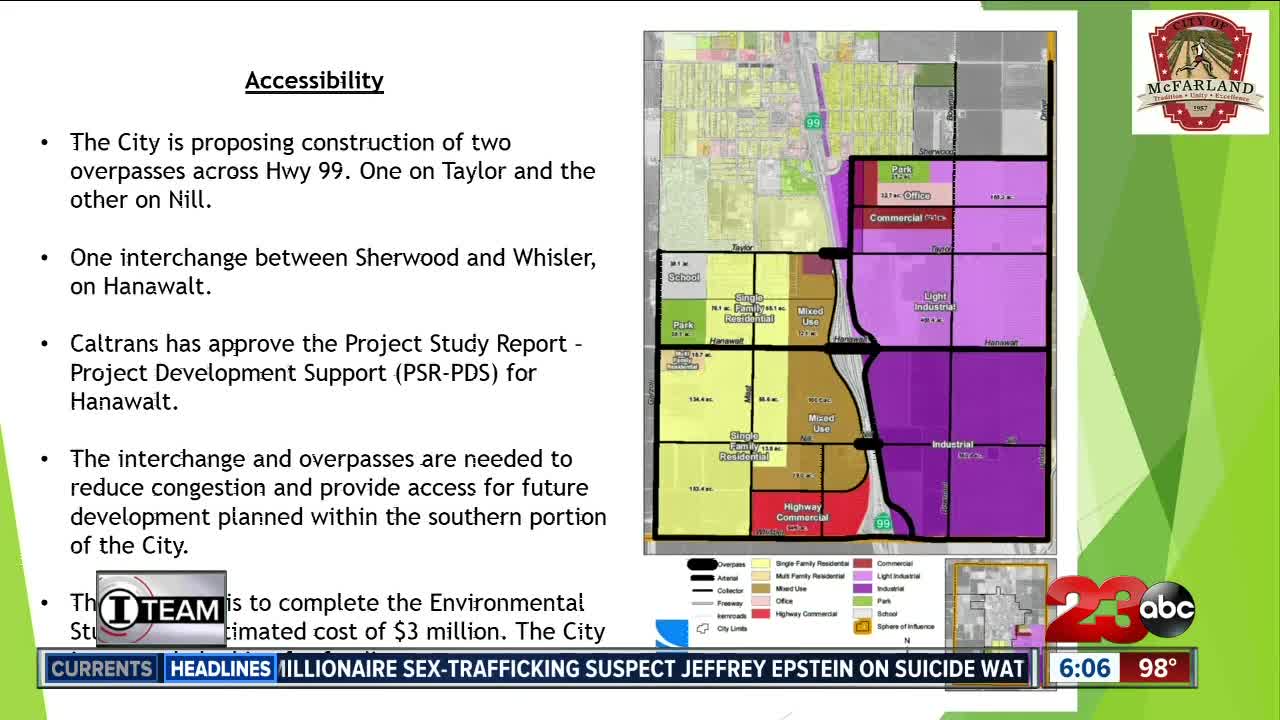Image resolution: width=1280 pixels, height=720 pixels.
Task: Click the Industrial zone label on the map
Action: coord(952,444)
